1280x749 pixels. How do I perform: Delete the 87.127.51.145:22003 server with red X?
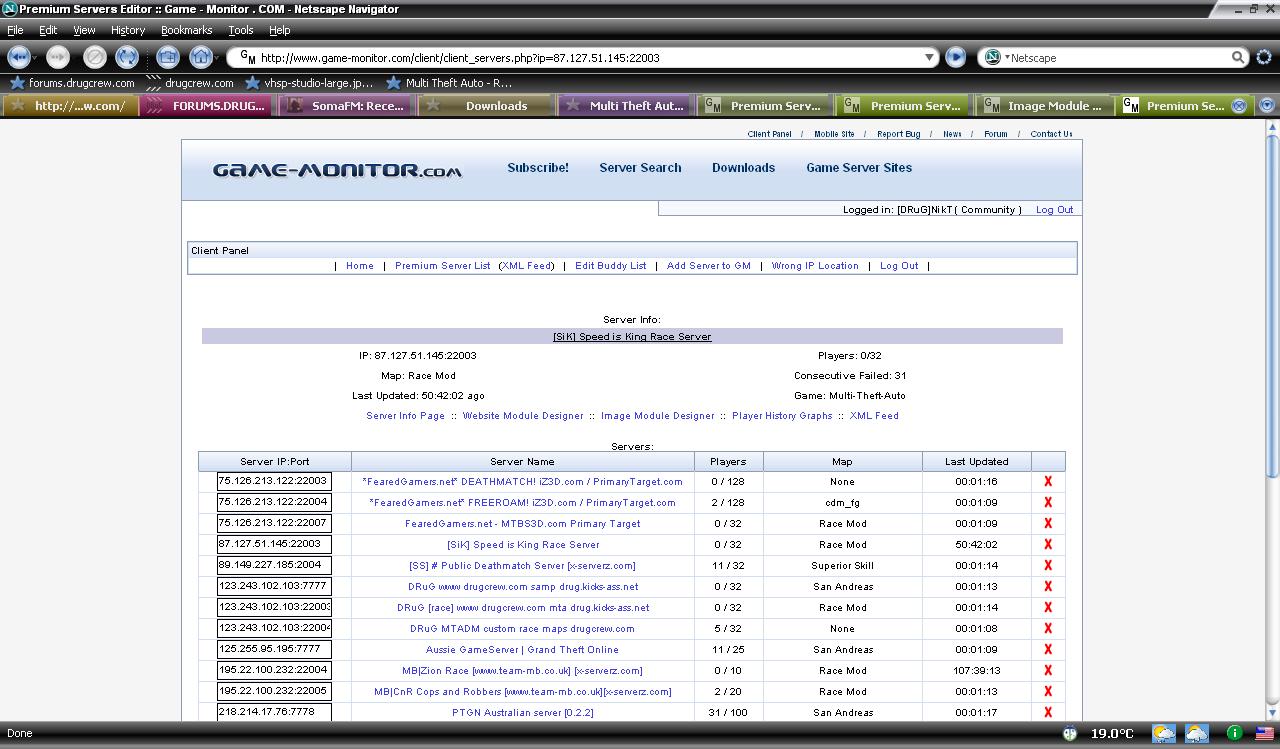tap(1048, 545)
